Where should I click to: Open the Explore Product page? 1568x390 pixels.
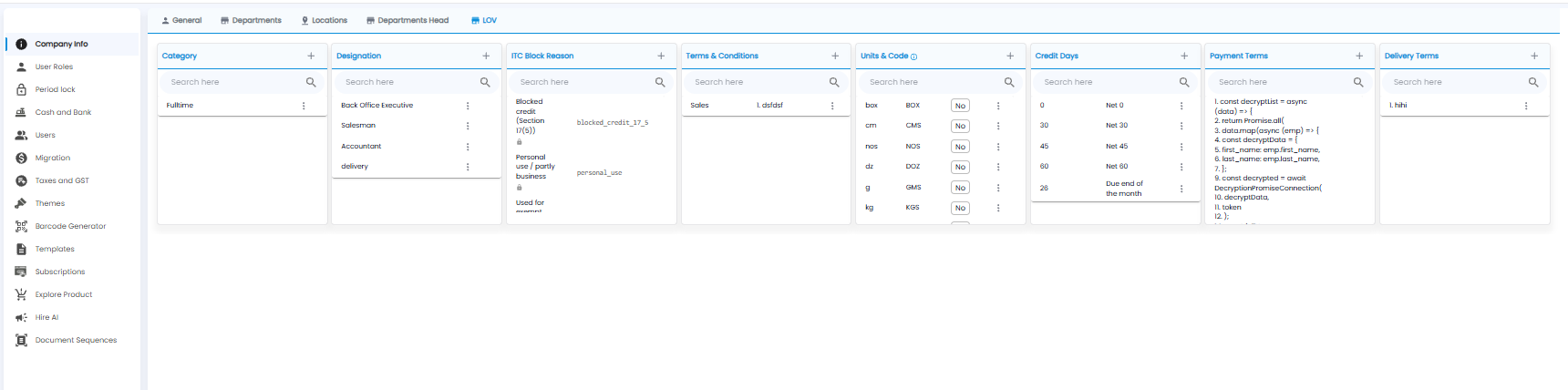click(x=64, y=294)
